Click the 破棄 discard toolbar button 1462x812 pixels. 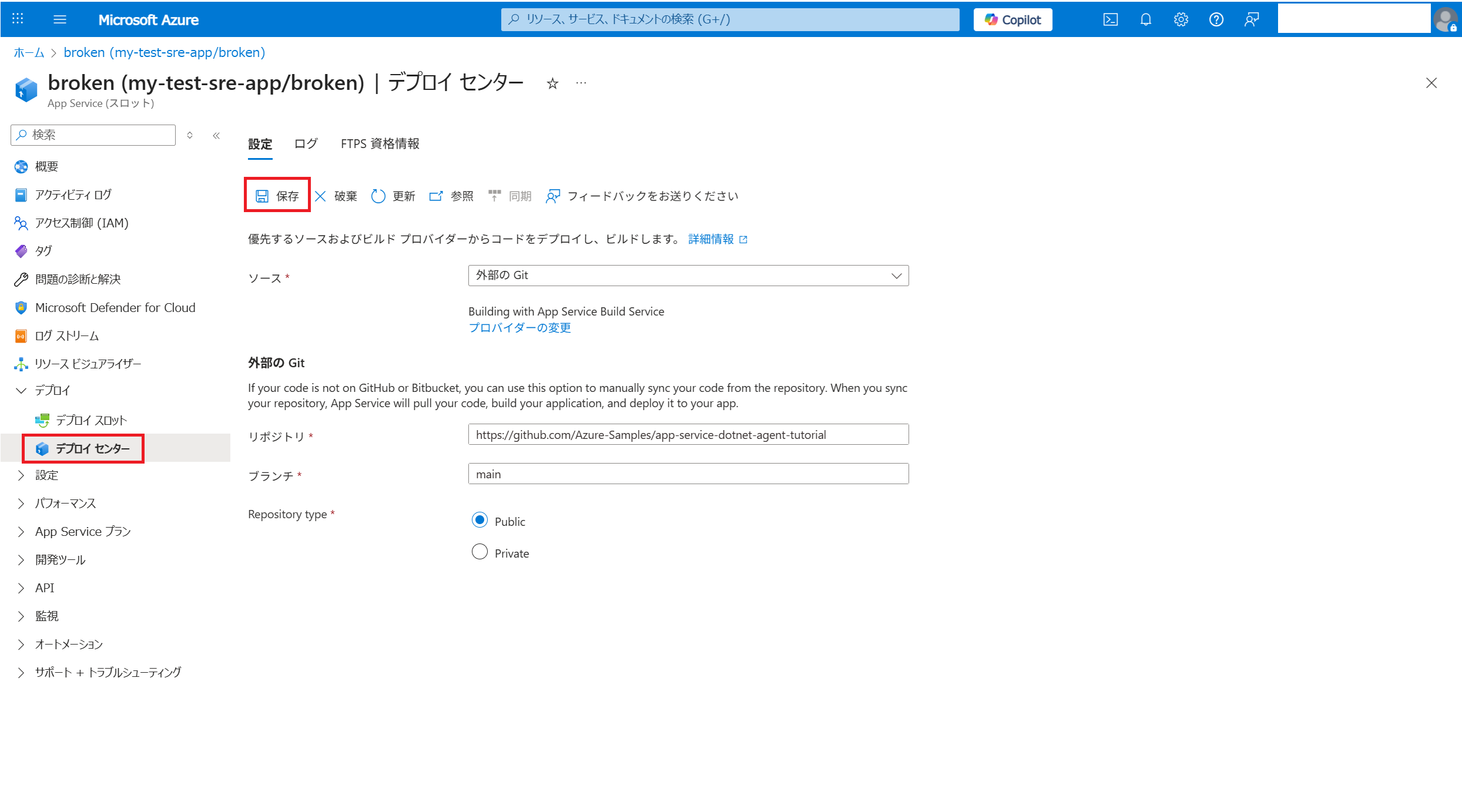click(x=336, y=196)
